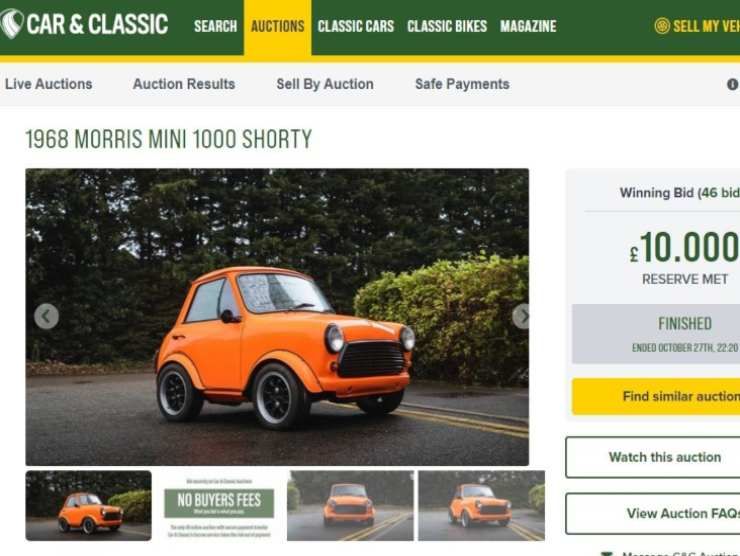The height and width of the screenshot is (556, 740).
Task: Click the Watch this auction button
Action: coord(653,457)
